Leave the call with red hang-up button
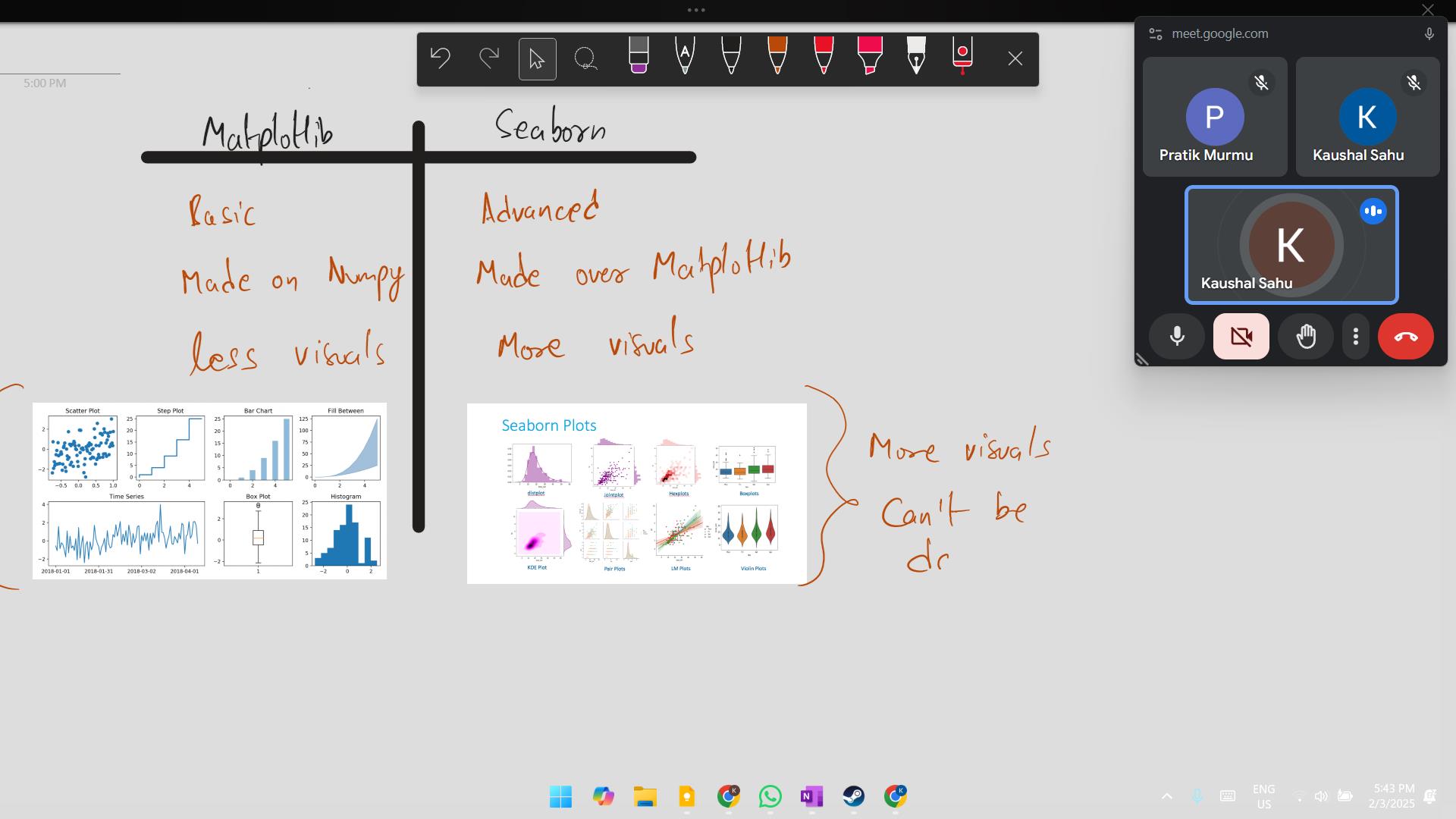The image size is (1456, 819). click(x=1405, y=336)
